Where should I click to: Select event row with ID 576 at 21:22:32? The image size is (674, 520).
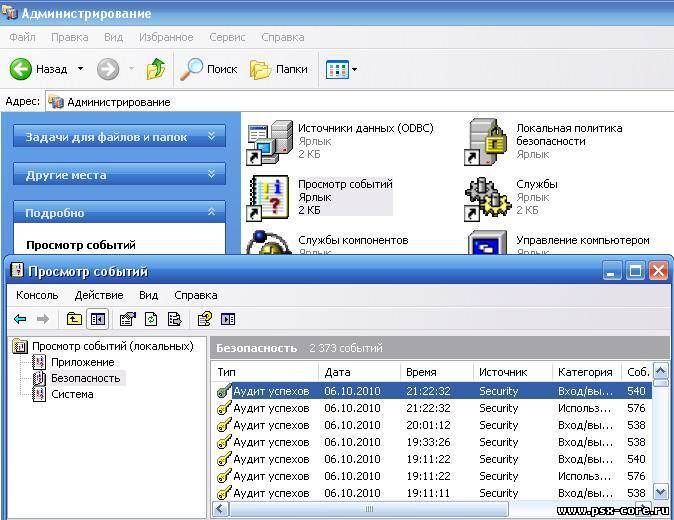coord(432,408)
